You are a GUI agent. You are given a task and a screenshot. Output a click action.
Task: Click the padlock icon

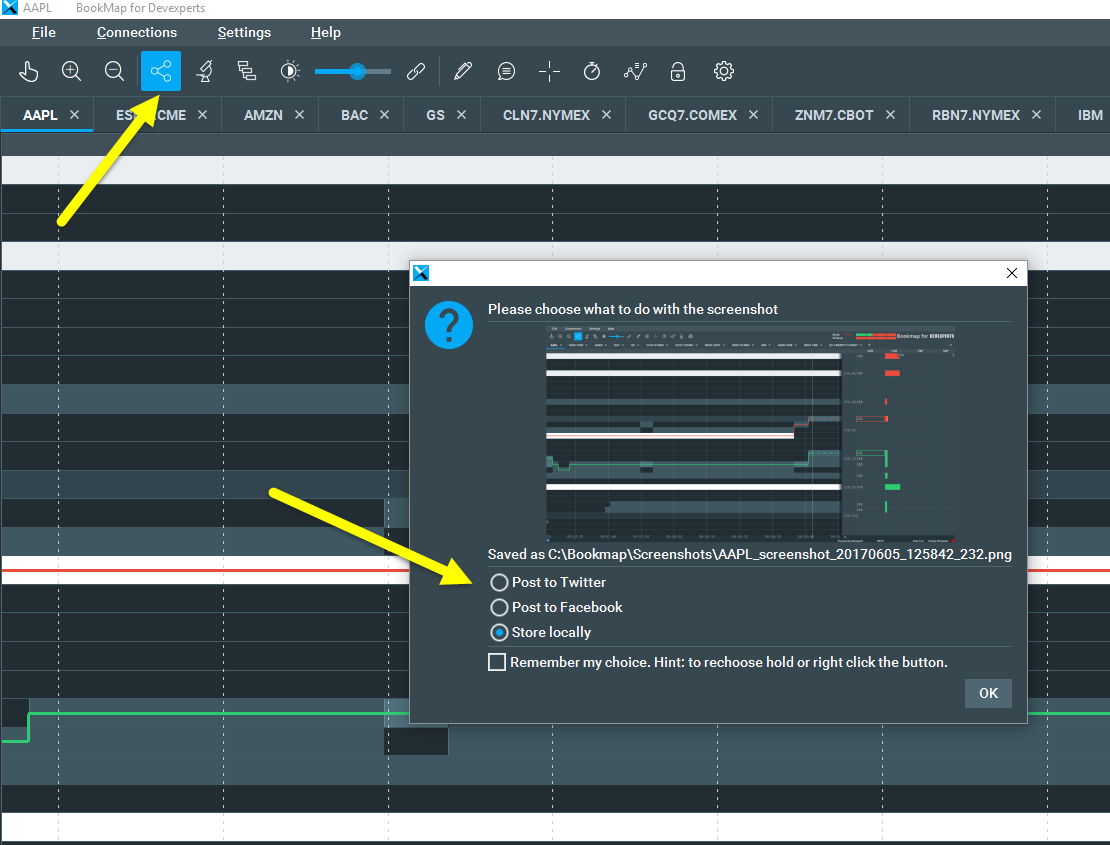(677, 71)
